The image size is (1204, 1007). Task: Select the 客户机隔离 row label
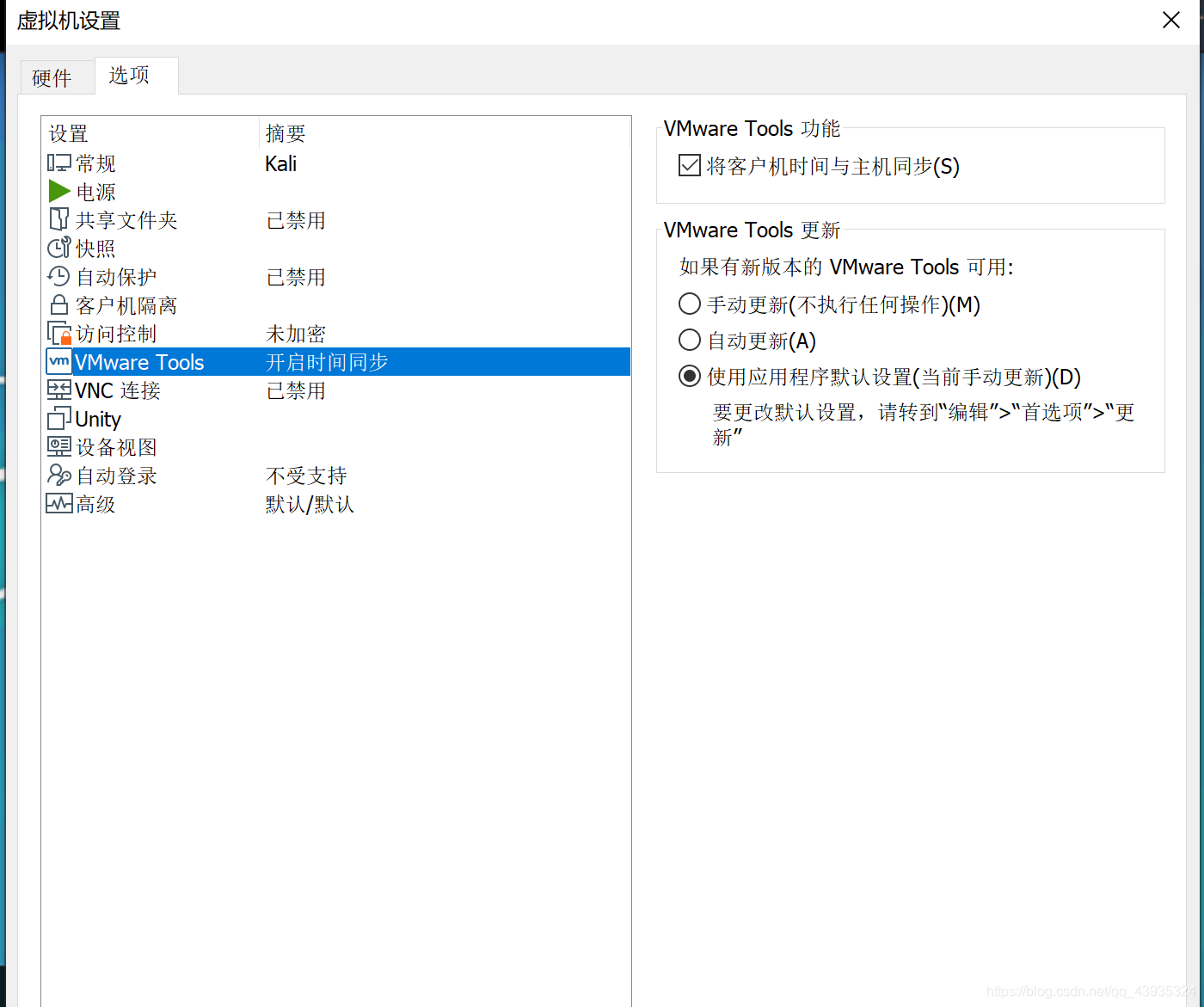[126, 305]
